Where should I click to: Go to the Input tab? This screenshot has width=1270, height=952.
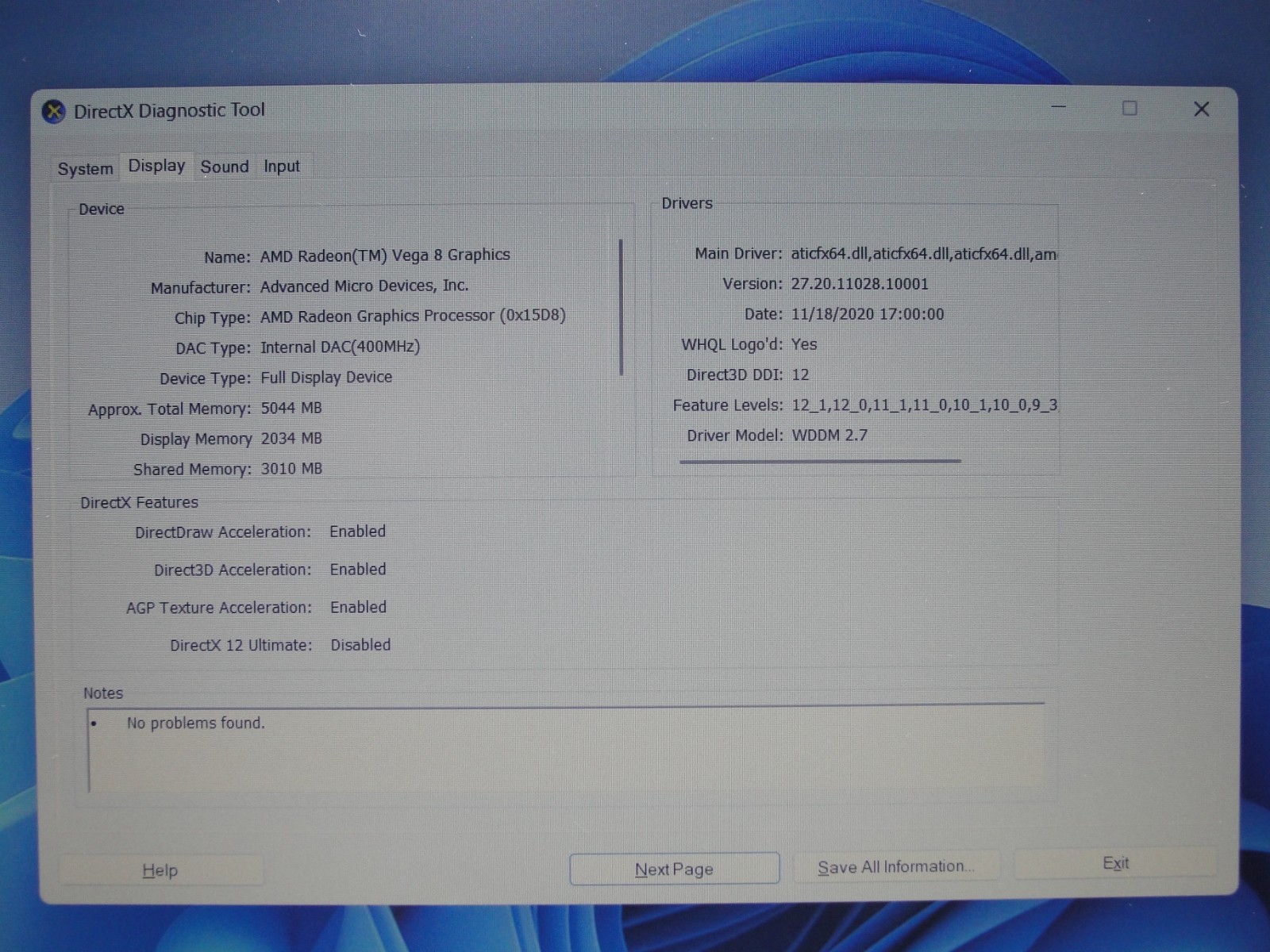[x=282, y=167]
